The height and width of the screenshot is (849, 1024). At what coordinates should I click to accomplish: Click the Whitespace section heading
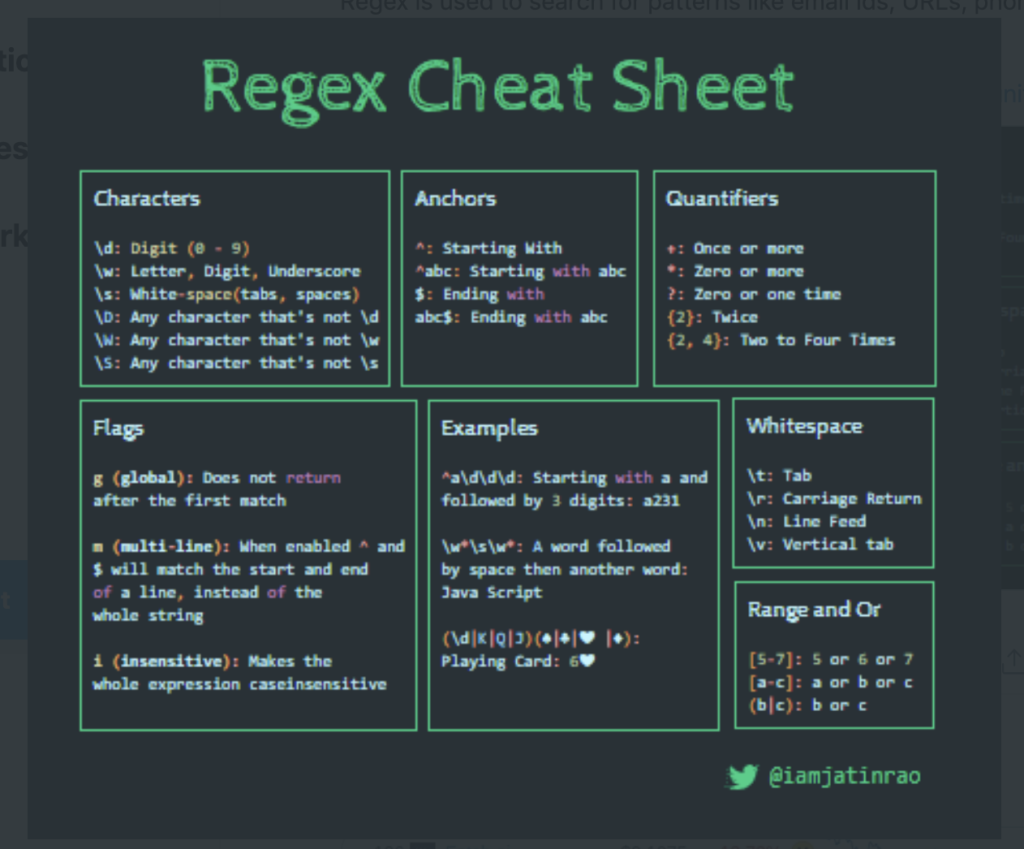pos(804,427)
